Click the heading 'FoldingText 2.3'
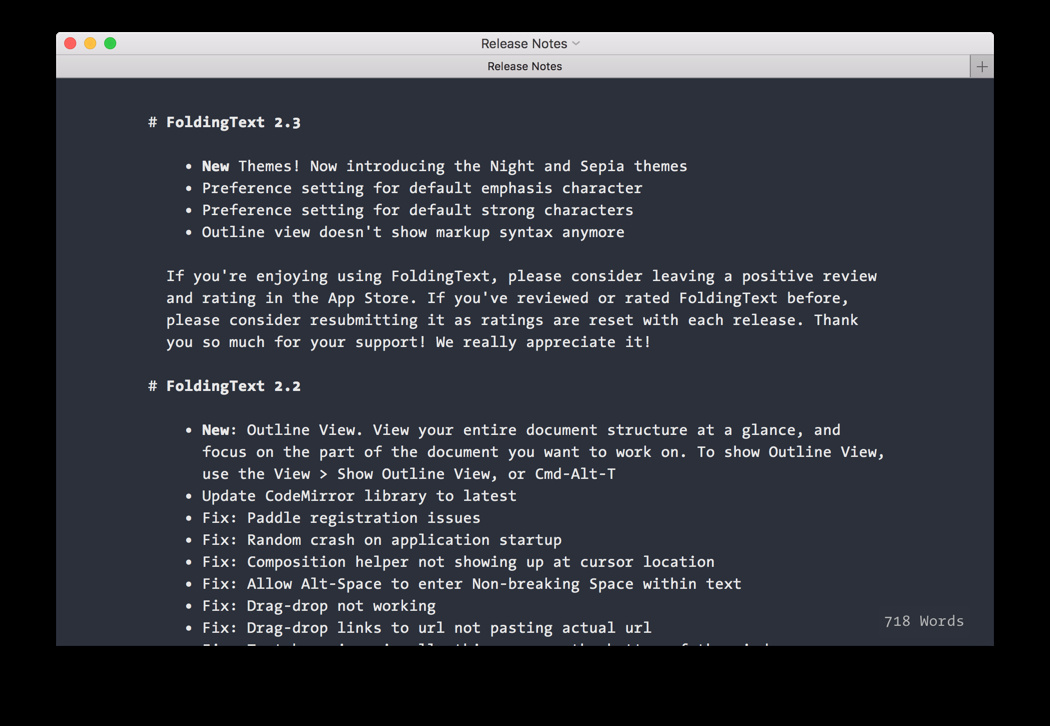The width and height of the screenshot is (1050, 726). pos(233,122)
